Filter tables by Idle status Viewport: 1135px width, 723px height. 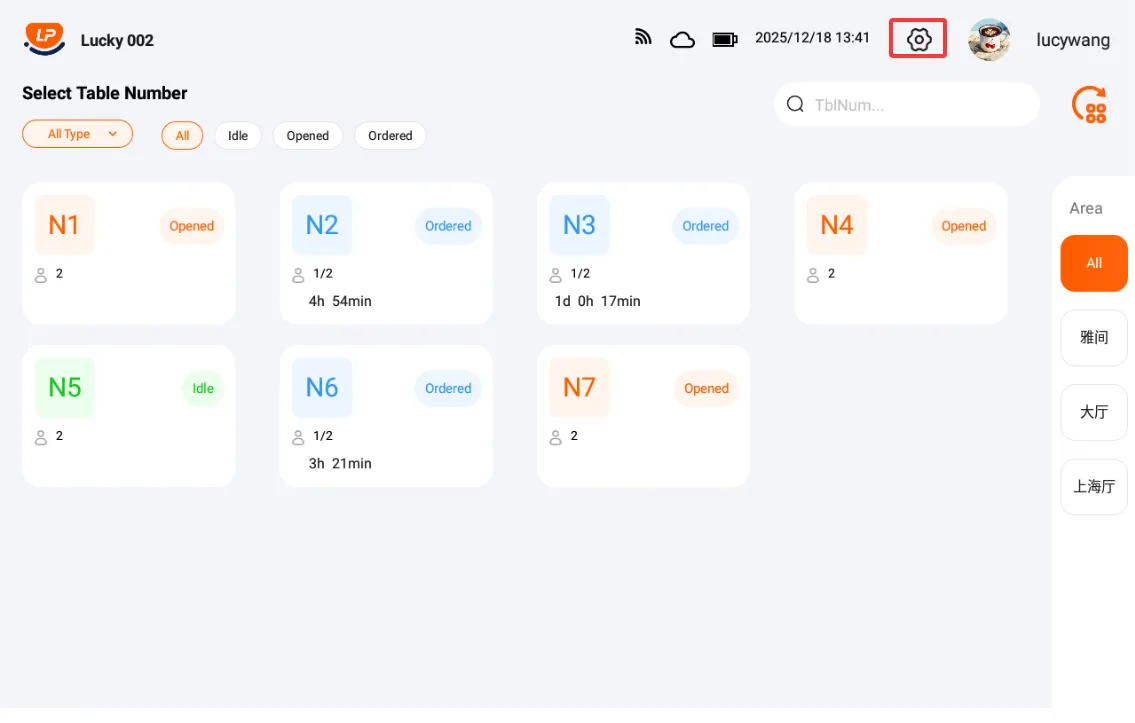coord(237,135)
